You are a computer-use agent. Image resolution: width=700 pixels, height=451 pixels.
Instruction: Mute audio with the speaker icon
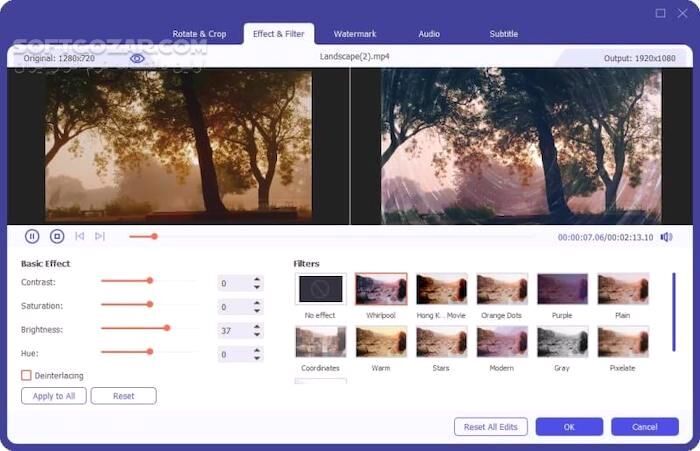(x=667, y=237)
